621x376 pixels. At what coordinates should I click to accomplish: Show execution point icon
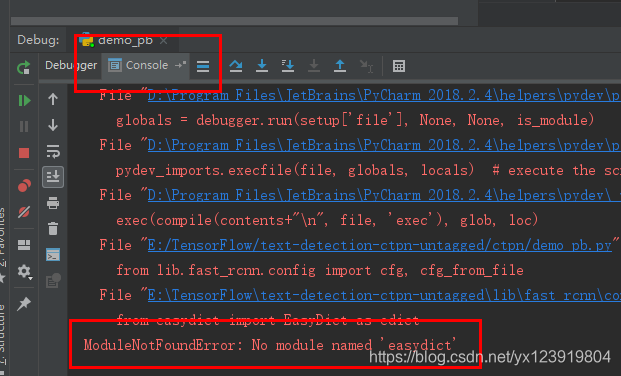[x=203, y=66]
